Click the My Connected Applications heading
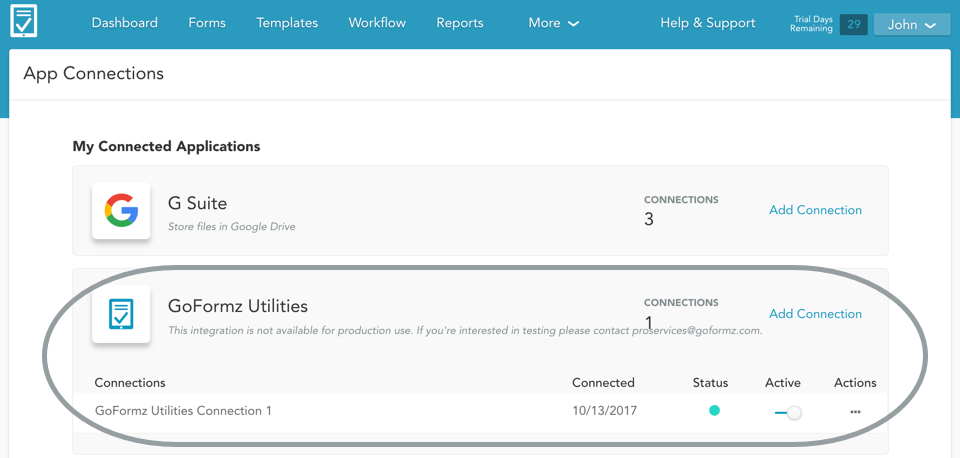Viewport: 960px width, 458px height. [167, 147]
